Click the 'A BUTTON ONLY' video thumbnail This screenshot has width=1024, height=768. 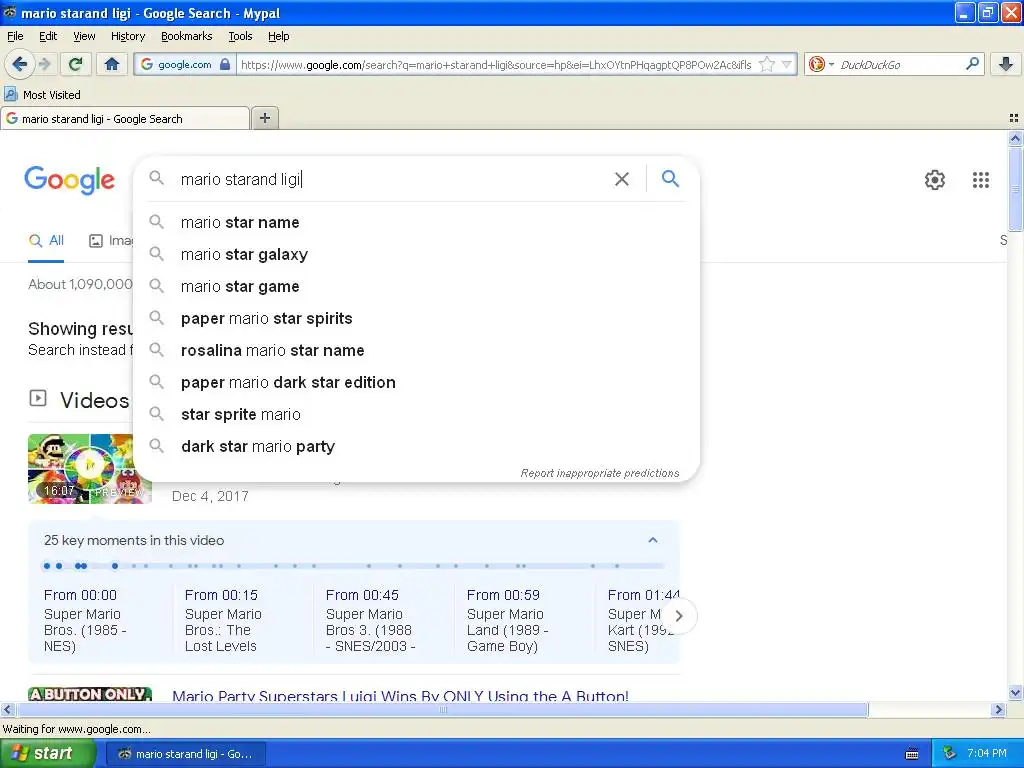89,694
